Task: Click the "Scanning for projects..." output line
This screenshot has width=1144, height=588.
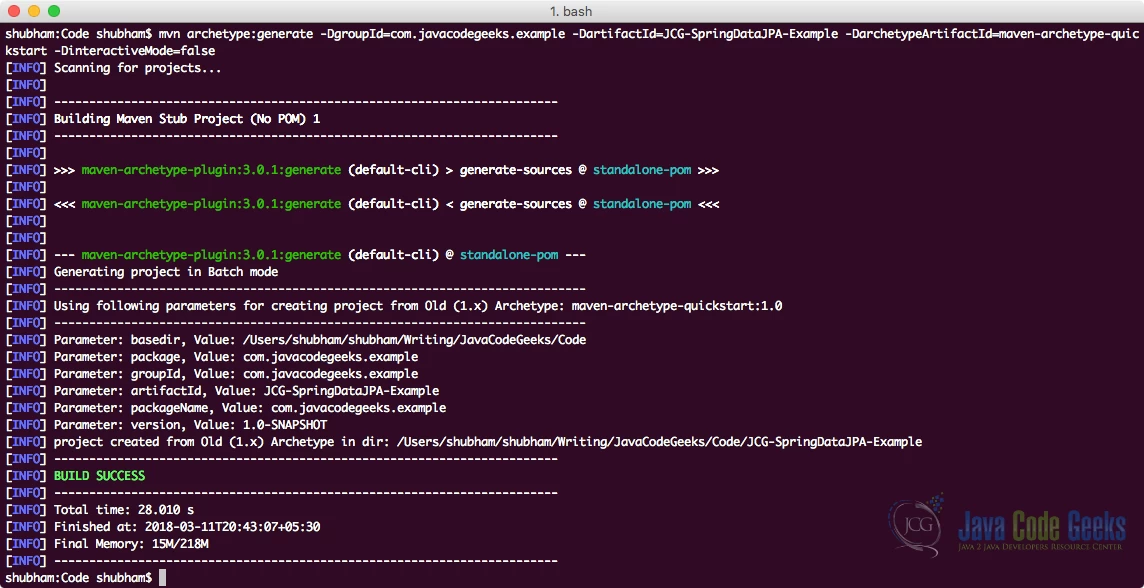Action: point(137,69)
